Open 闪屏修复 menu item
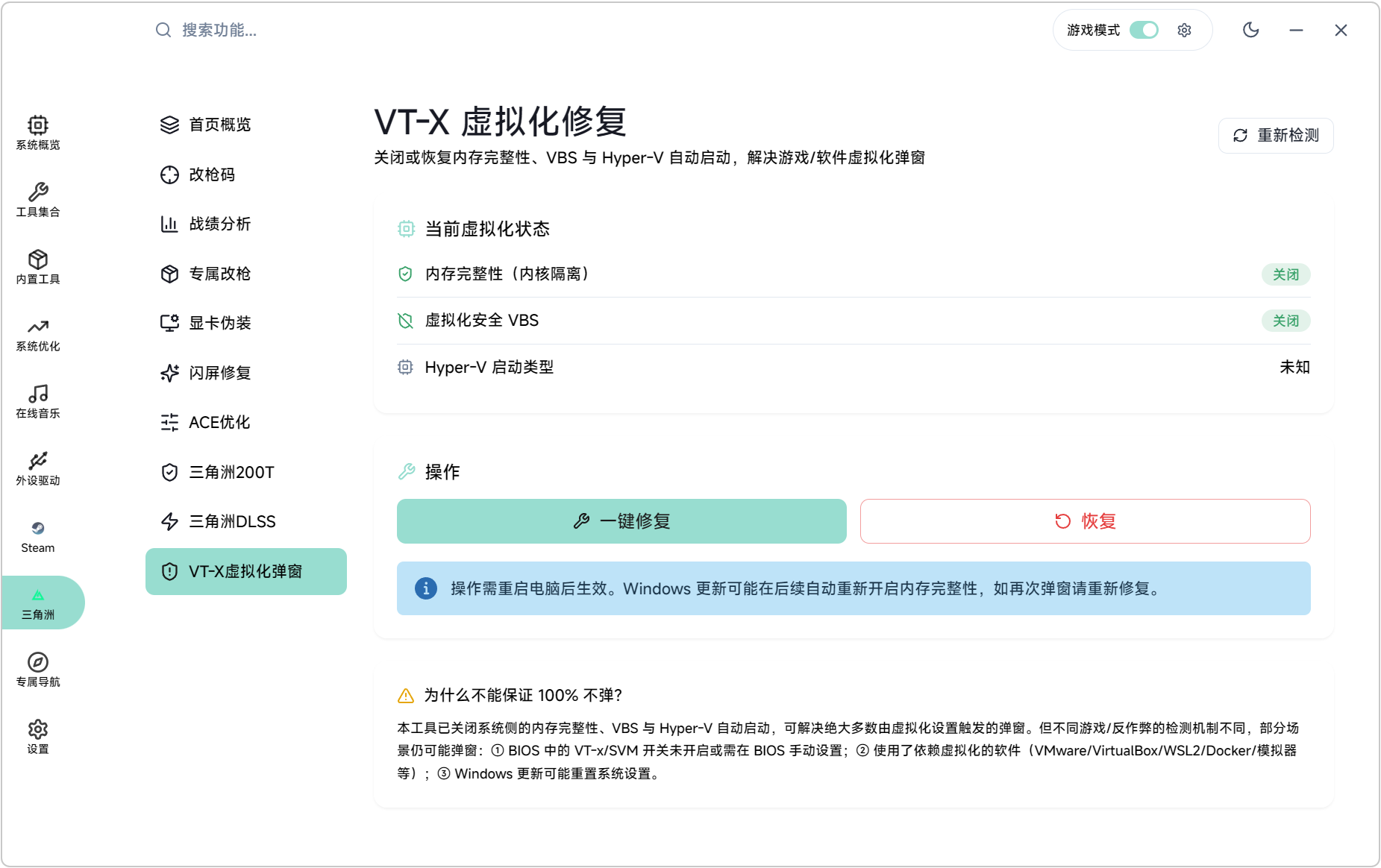The width and height of the screenshot is (1381, 868). (x=246, y=373)
